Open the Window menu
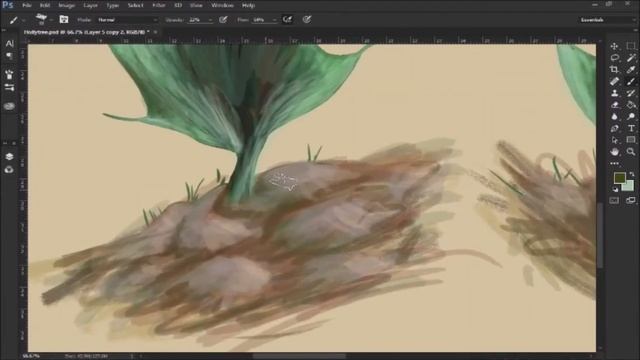The height and width of the screenshot is (360, 640). tap(222, 6)
